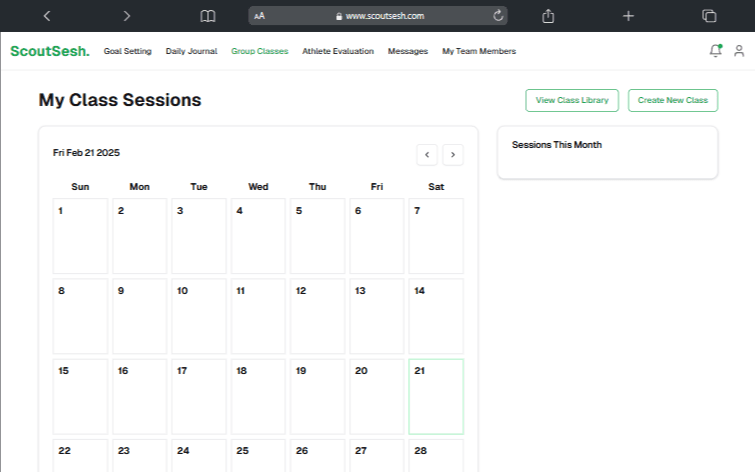Click the Create New Class button
The width and height of the screenshot is (755, 472).
coord(673,100)
